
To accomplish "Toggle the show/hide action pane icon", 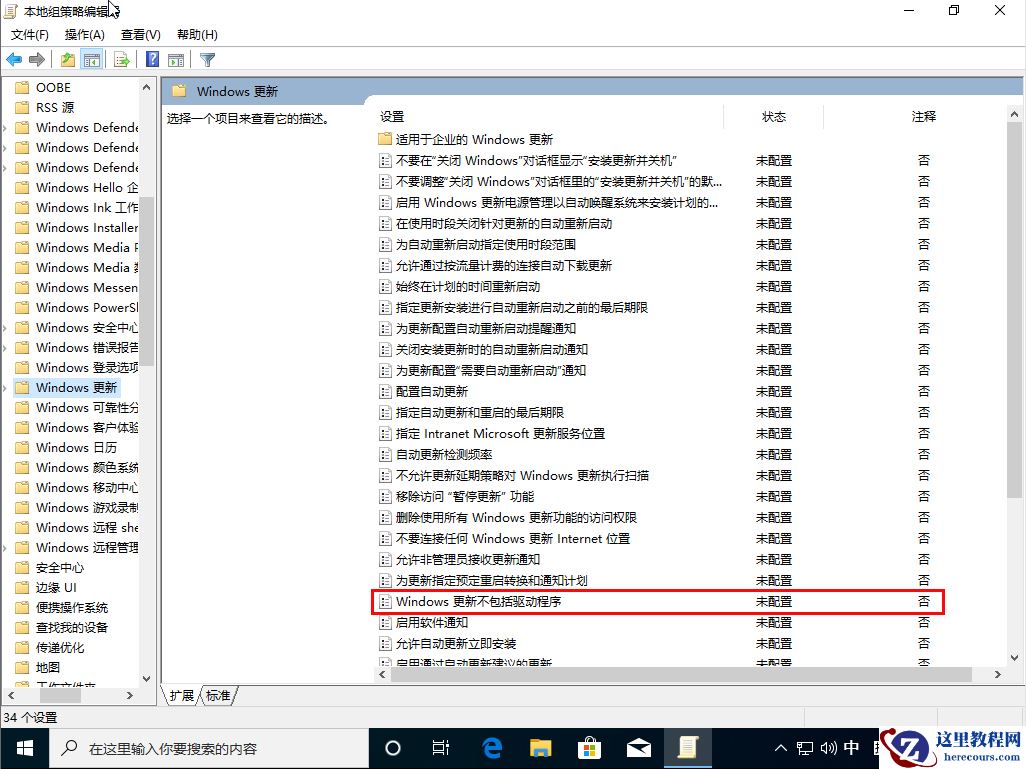I will tap(177, 59).
